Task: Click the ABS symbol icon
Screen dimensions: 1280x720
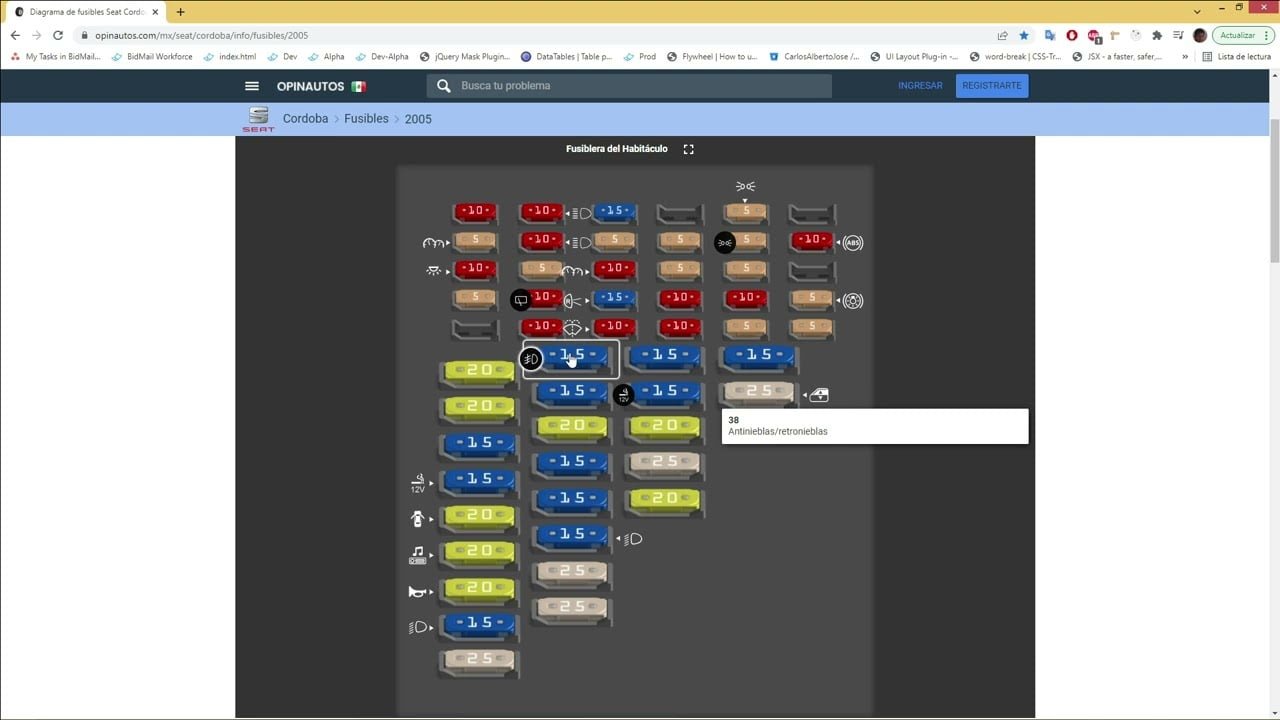Action: pyautogui.click(x=852, y=242)
